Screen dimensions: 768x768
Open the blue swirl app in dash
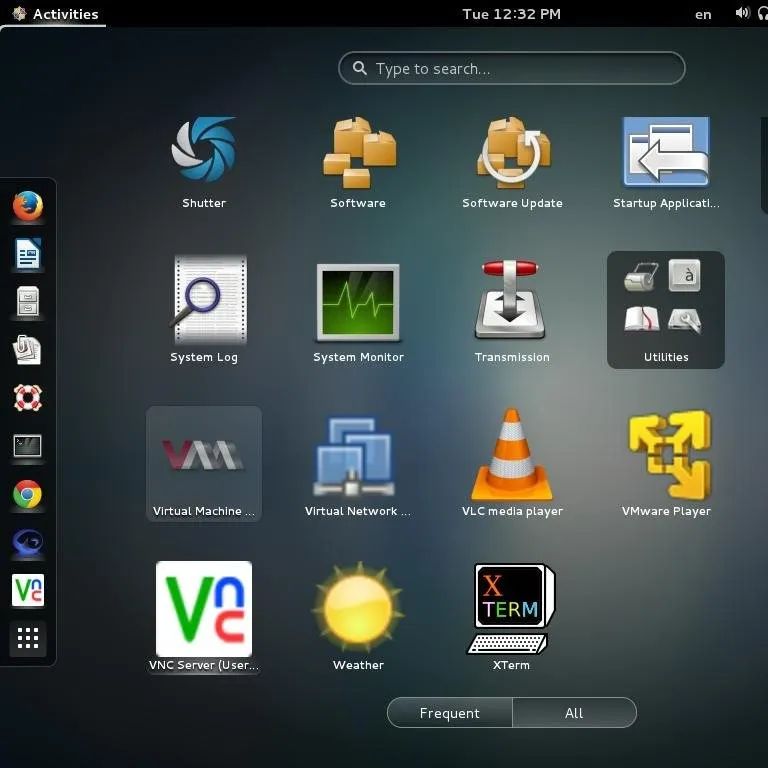pyautogui.click(x=27, y=542)
